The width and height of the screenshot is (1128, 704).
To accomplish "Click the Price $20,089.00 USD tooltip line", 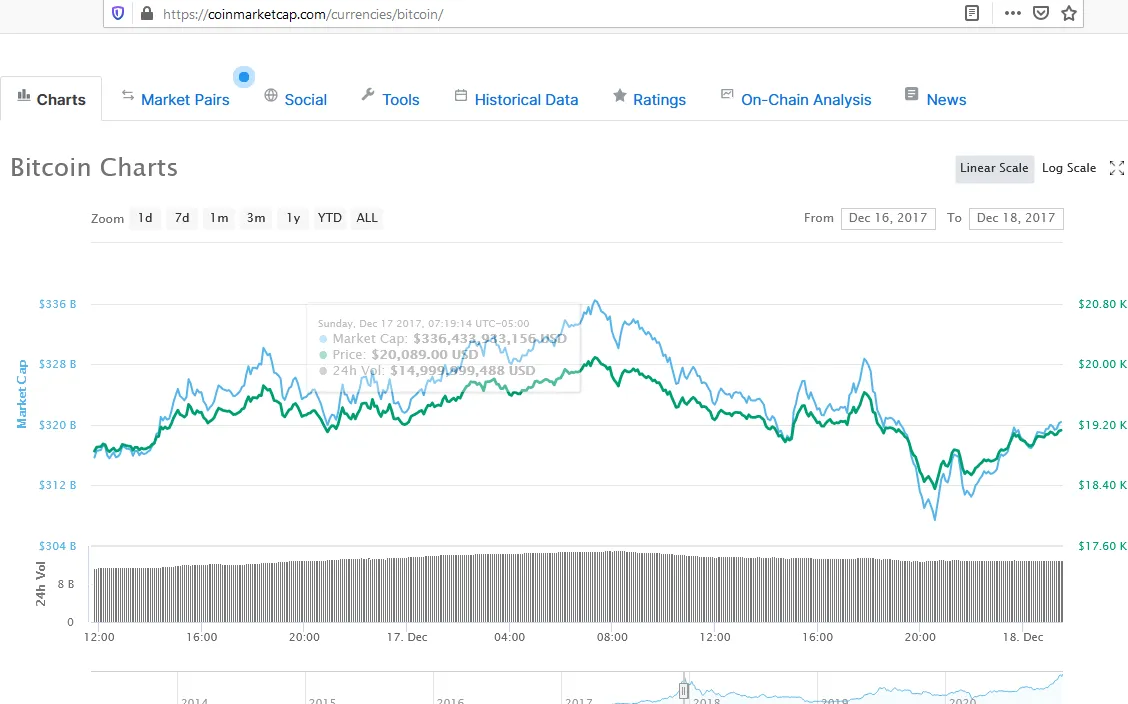I will [399, 355].
